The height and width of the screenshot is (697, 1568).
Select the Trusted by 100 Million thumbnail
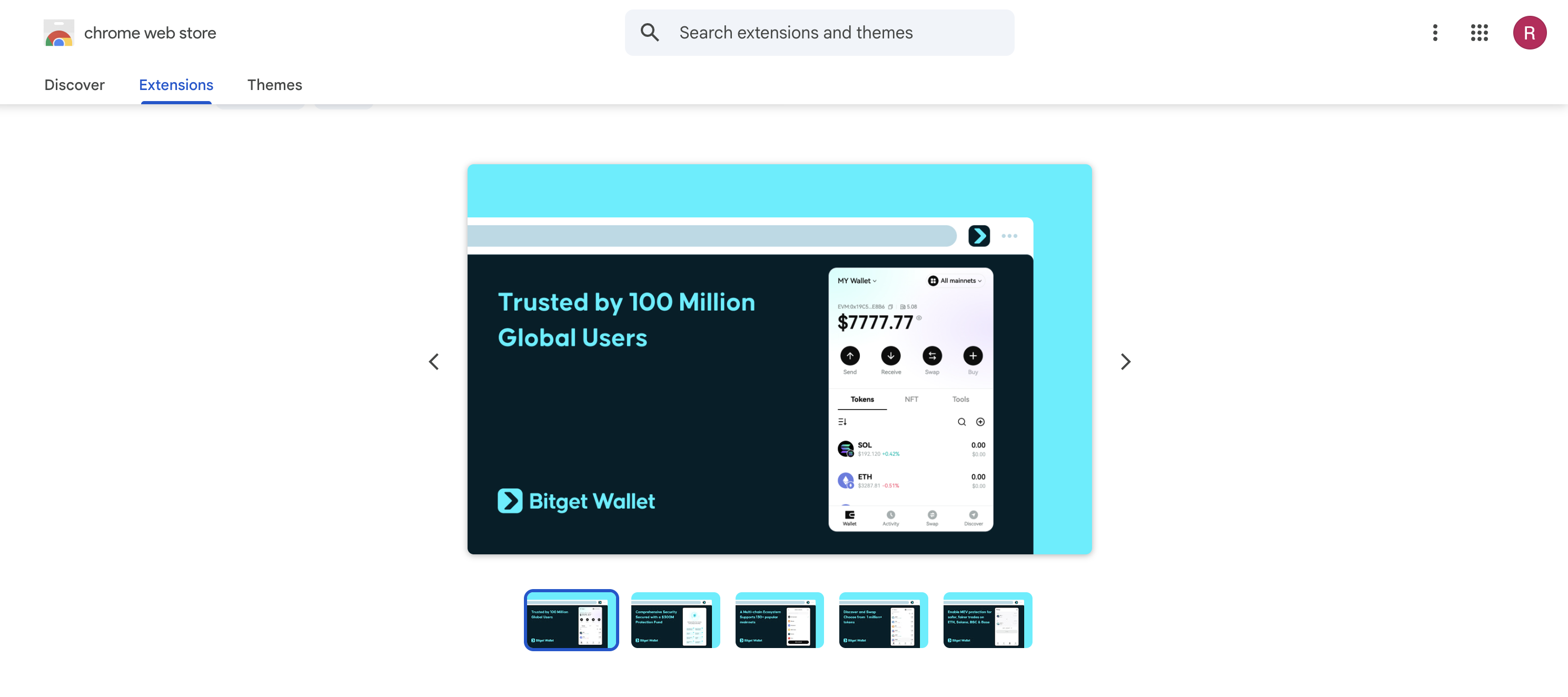pyautogui.click(x=571, y=620)
